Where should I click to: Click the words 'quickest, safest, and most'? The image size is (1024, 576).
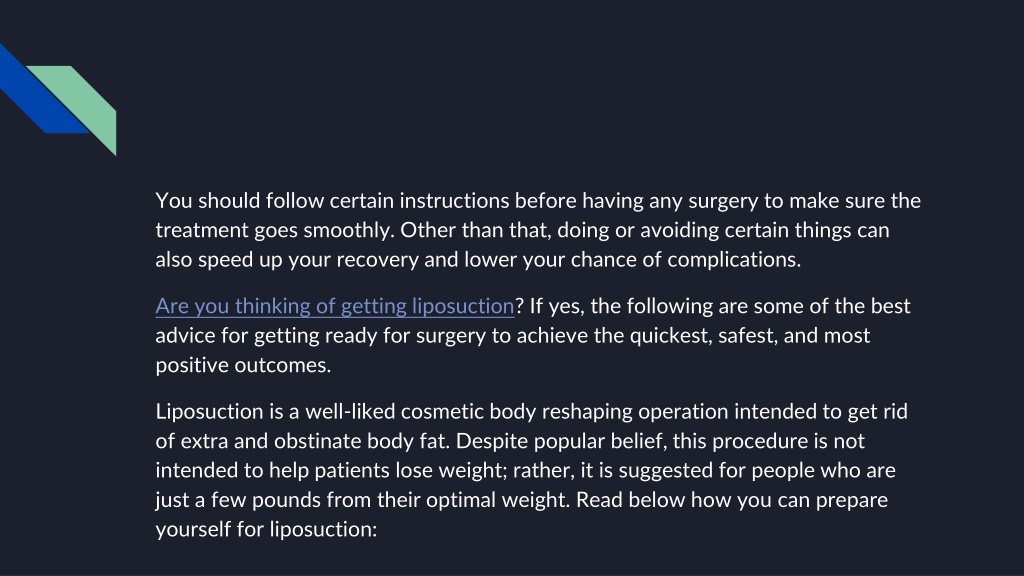pyautogui.click(x=750, y=336)
